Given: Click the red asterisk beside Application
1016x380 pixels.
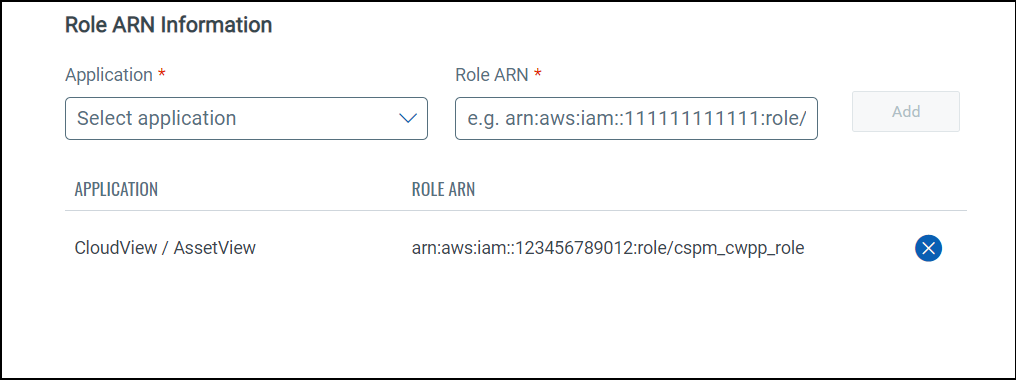Looking at the screenshot, I should point(161,72).
